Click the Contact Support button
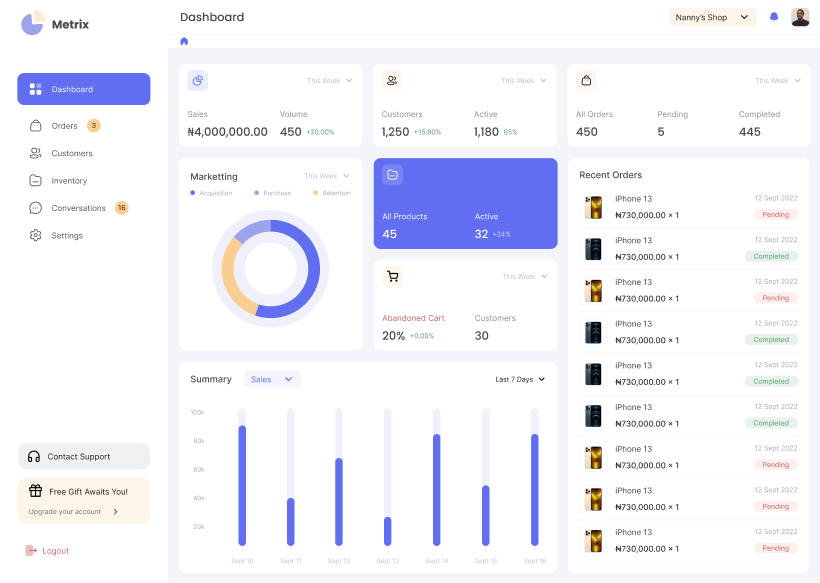This screenshot has height=583, width=820. pyautogui.click(x=83, y=456)
